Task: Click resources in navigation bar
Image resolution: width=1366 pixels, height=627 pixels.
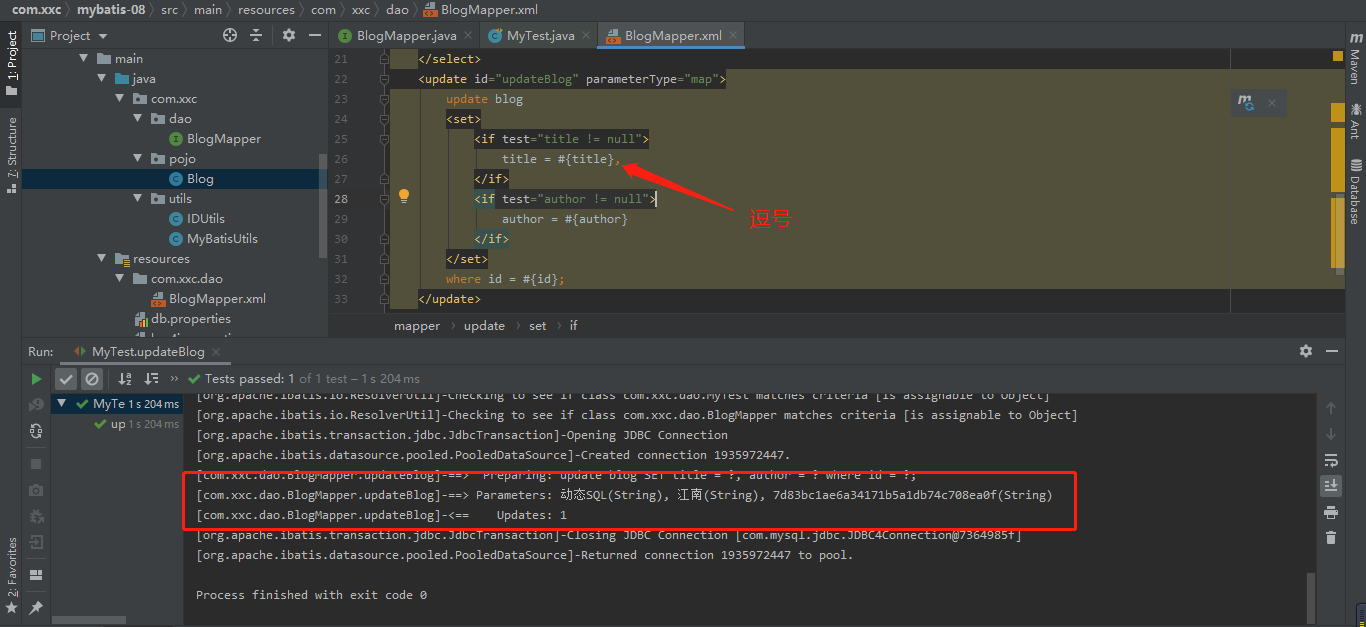Action: click(x=266, y=9)
